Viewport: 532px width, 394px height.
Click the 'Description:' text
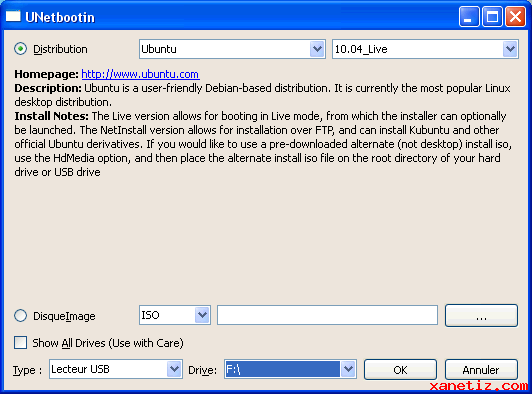(x=48, y=88)
